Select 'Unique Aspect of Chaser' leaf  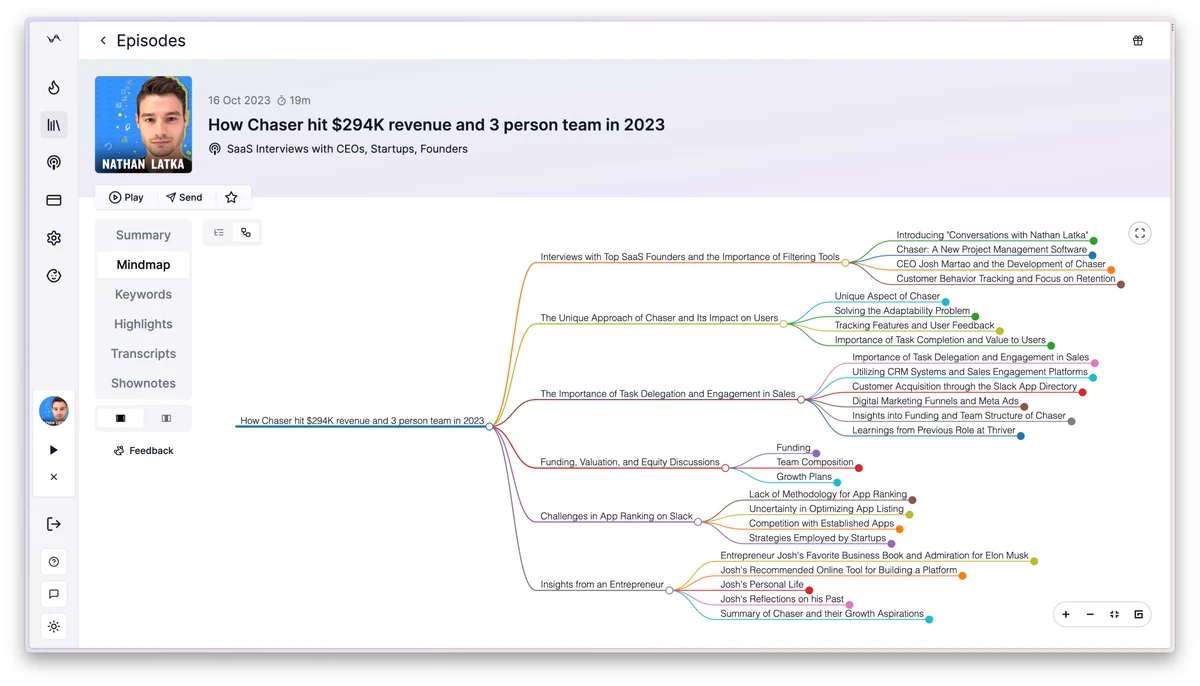(887, 296)
